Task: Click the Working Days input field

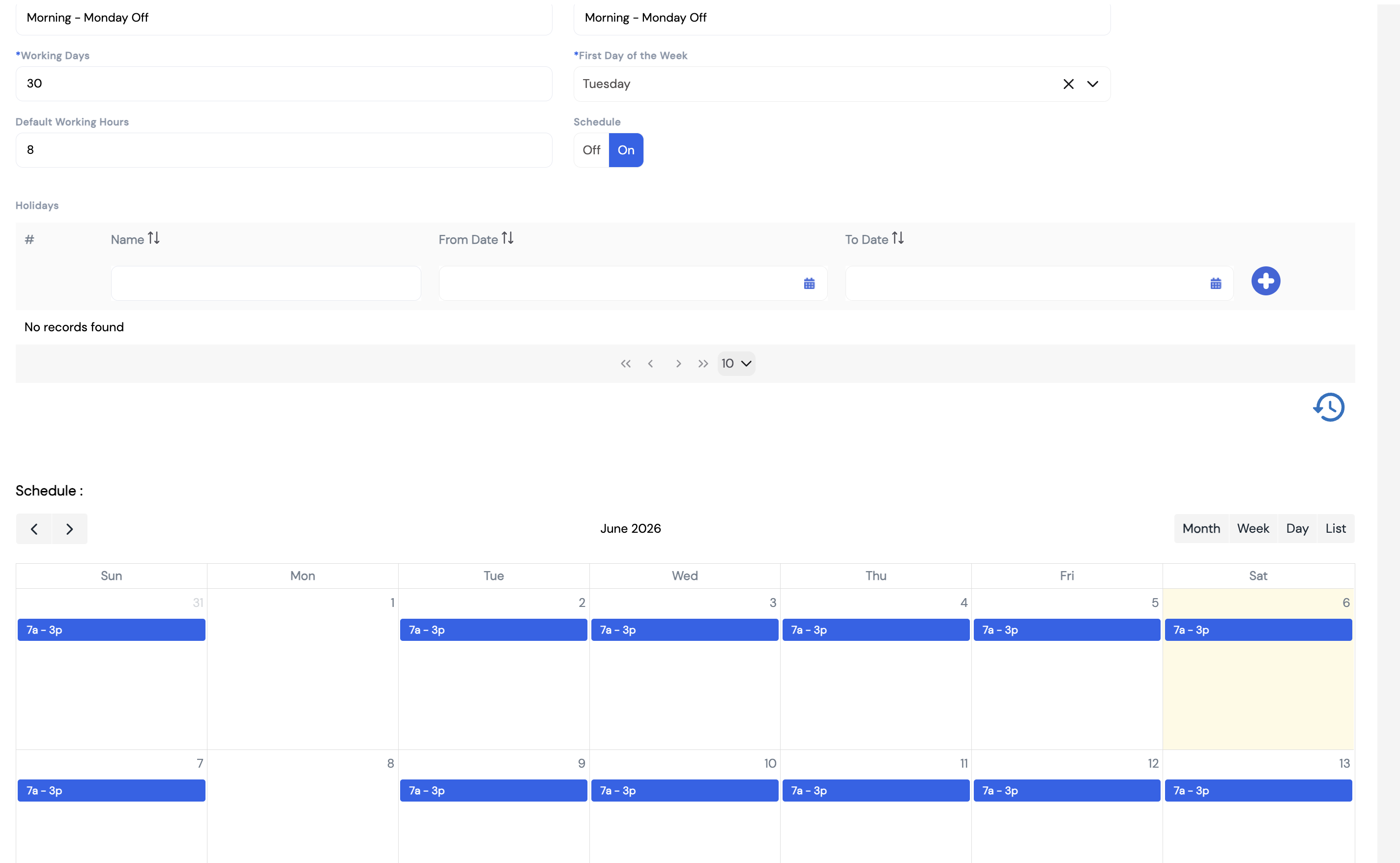Action: coord(284,84)
